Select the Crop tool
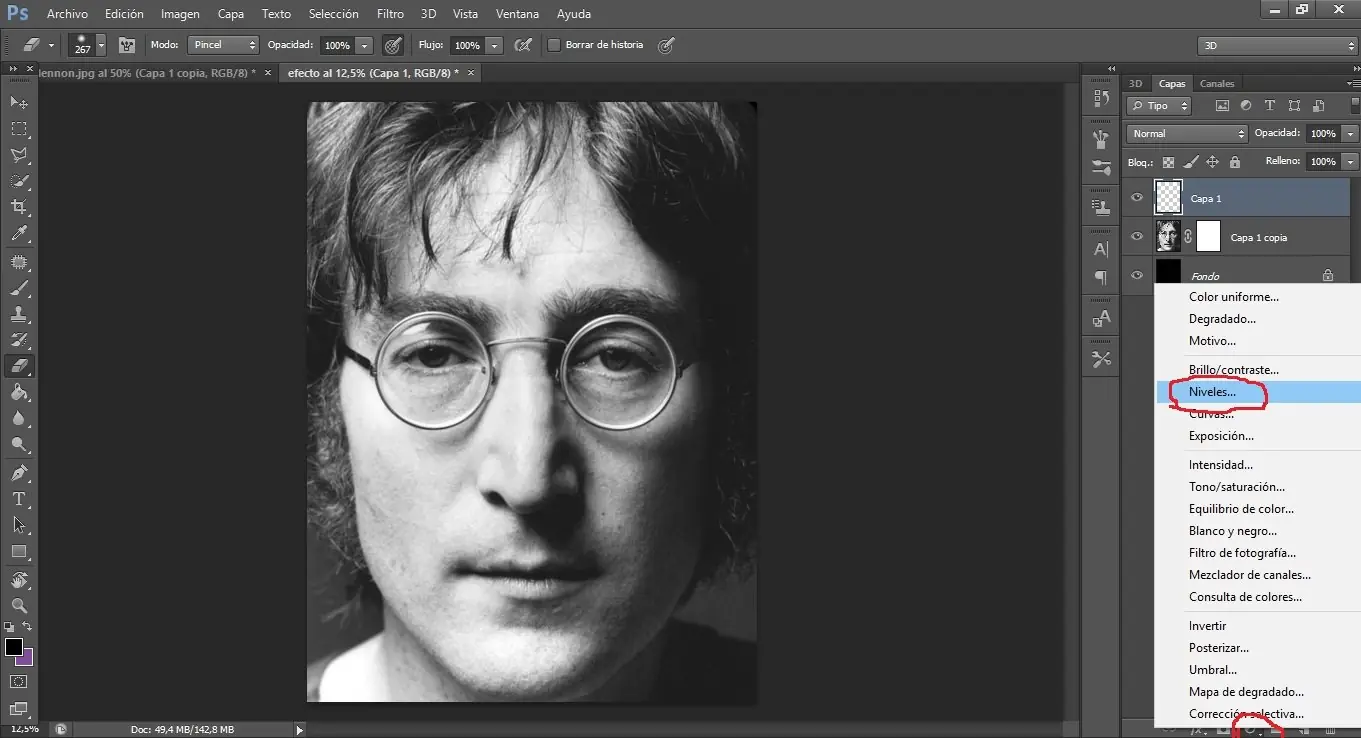1361x738 pixels. (x=19, y=207)
